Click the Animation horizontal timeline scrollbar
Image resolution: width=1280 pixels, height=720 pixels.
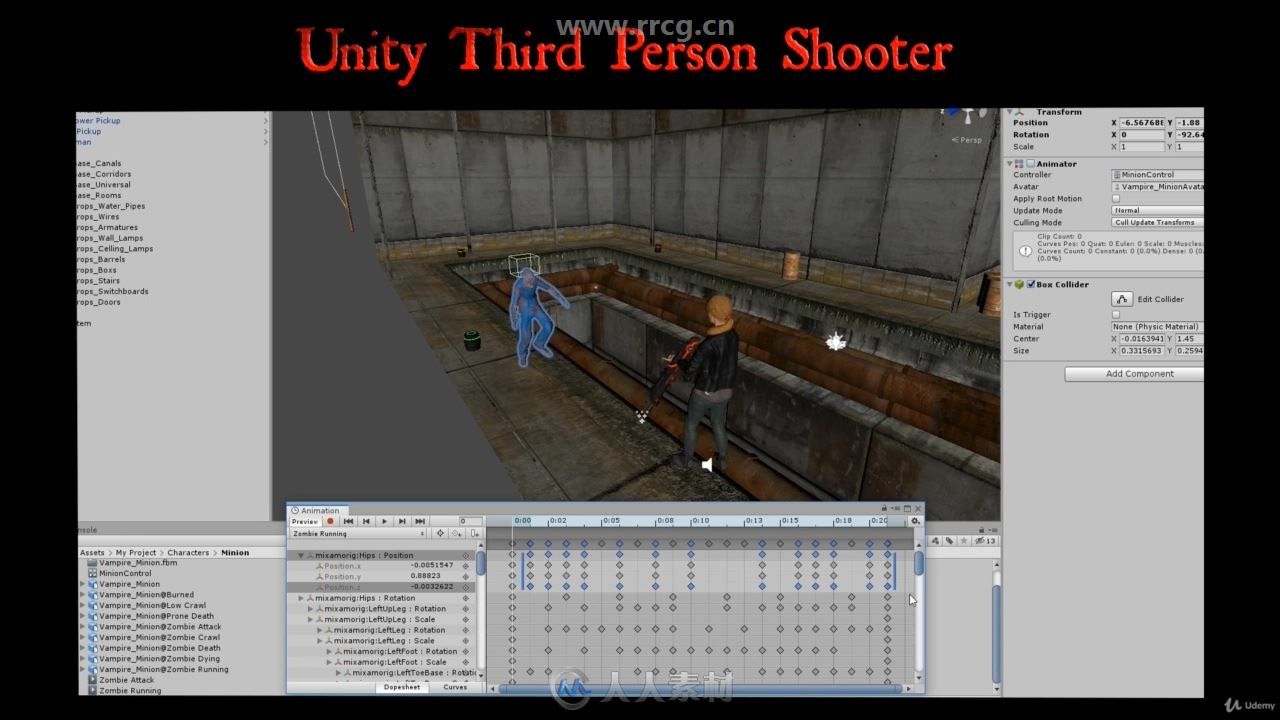(700, 688)
